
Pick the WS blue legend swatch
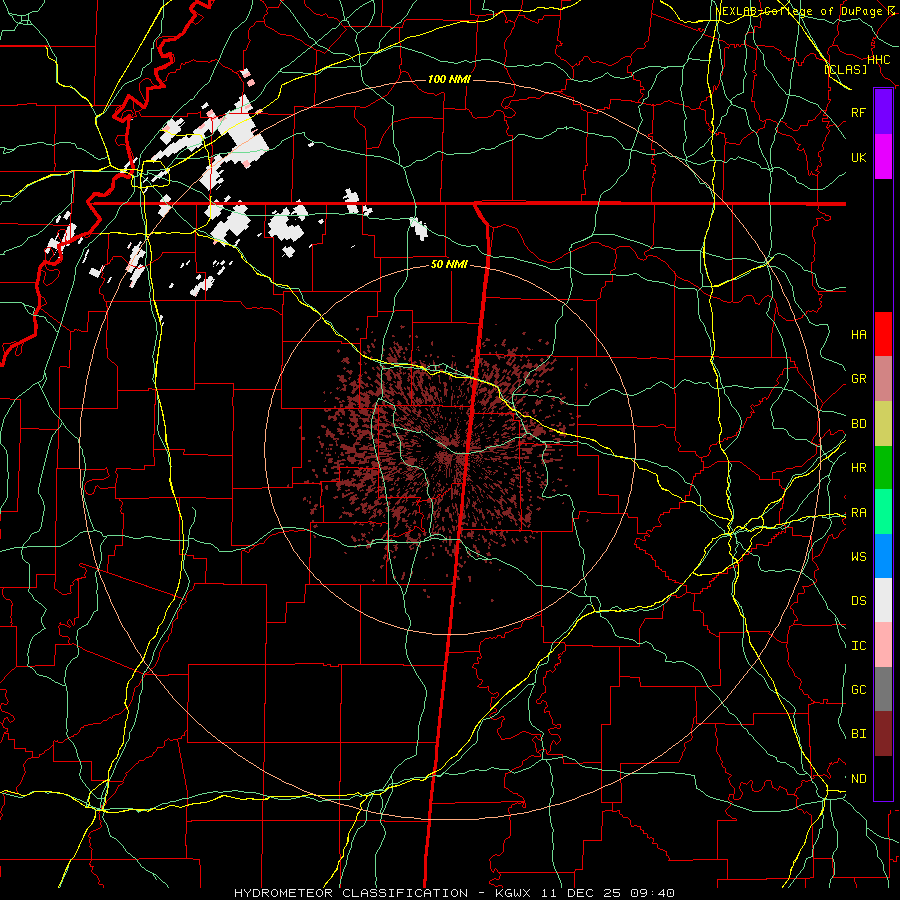883,556
